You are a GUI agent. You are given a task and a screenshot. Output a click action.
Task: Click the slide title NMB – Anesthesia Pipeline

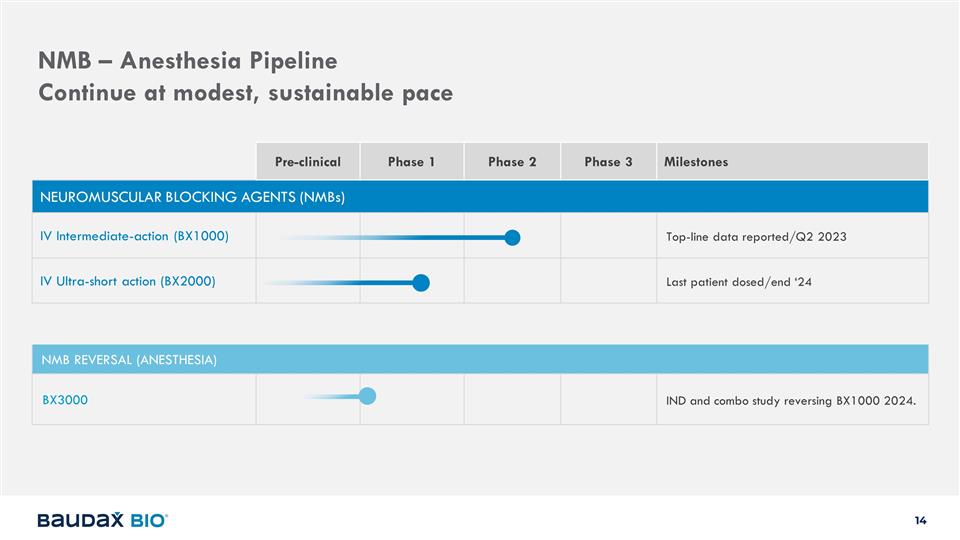(188, 61)
